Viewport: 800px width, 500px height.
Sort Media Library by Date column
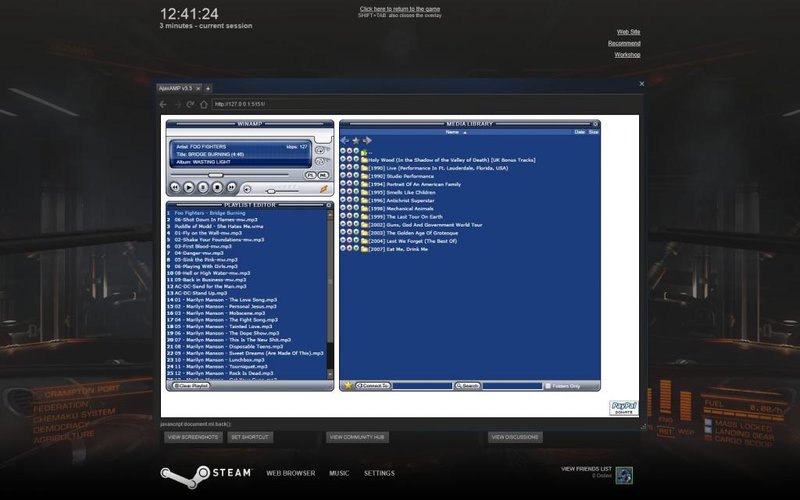pyautogui.click(x=580, y=132)
